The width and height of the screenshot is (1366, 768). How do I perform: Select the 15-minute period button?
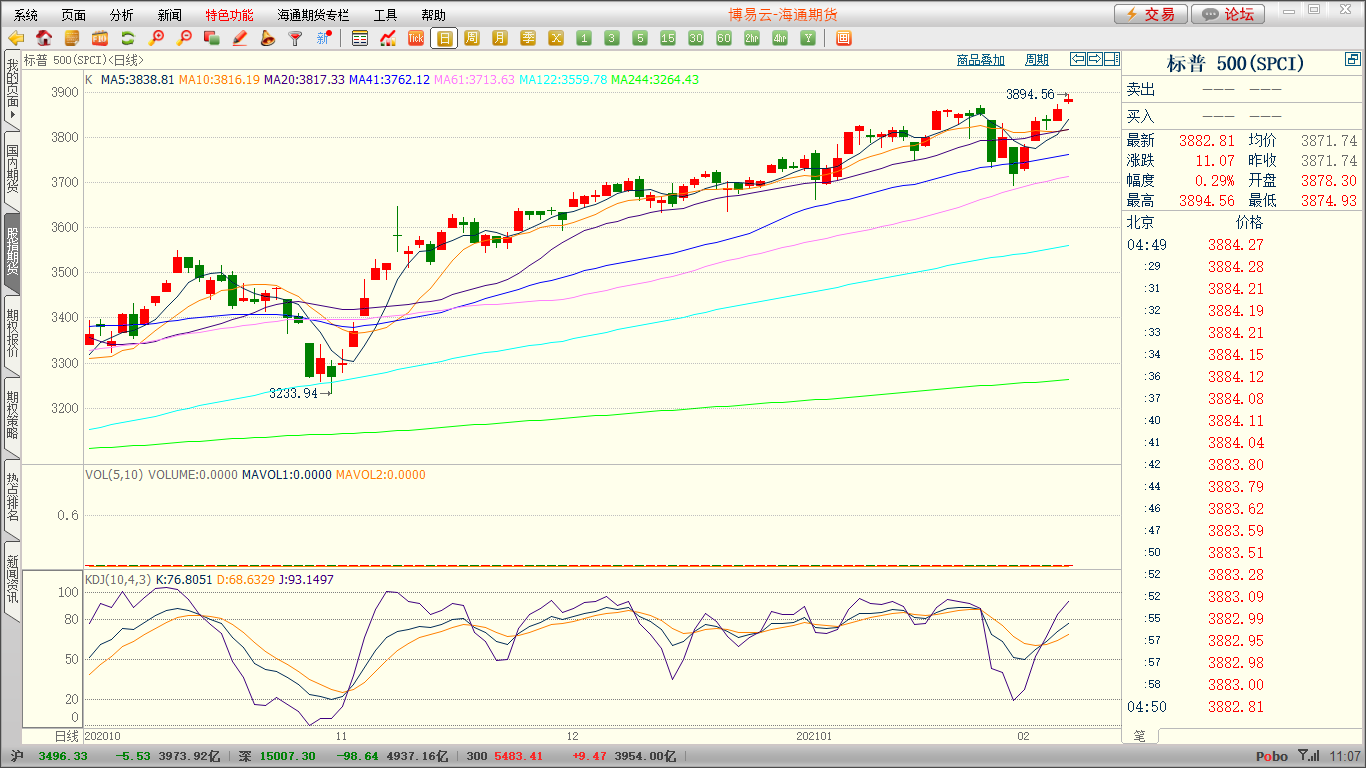[x=668, y=38]
